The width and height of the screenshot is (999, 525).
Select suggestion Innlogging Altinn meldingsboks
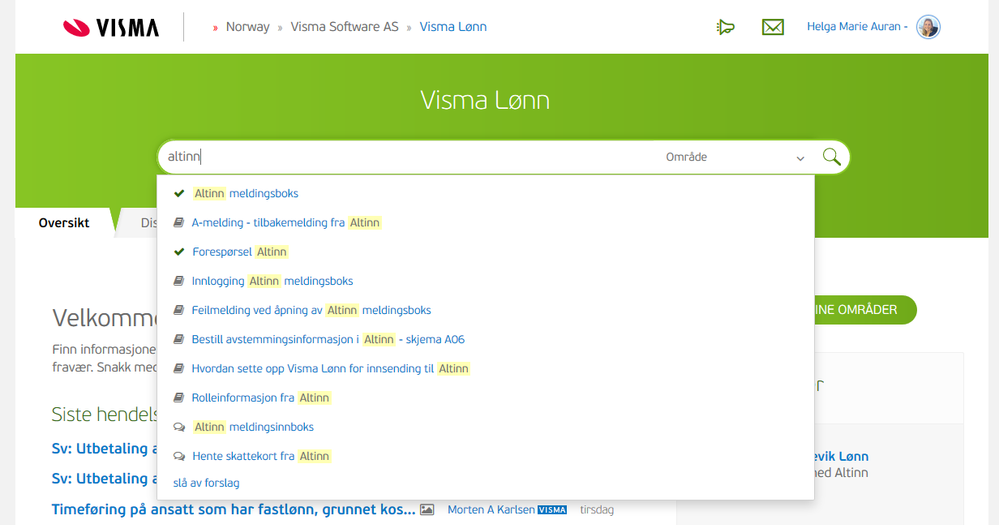(x=272, y=282)
